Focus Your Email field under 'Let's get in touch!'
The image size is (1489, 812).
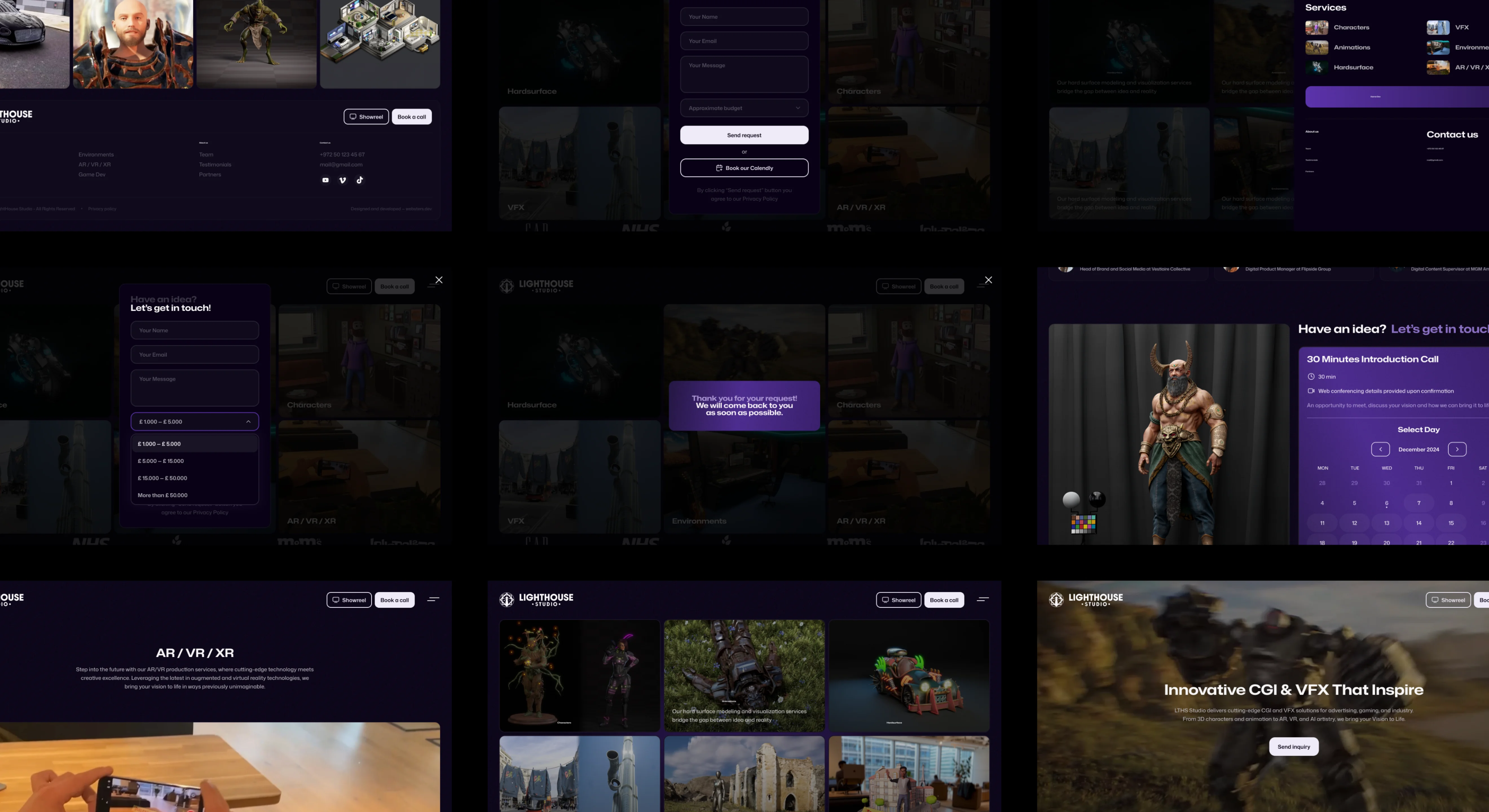click(195, 355)
